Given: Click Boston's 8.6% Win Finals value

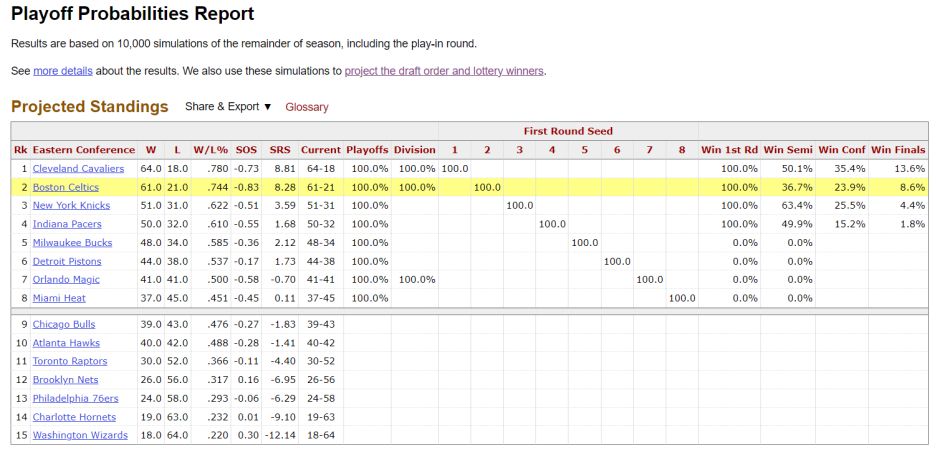Looking at the screenshot, I should [912, 187].
